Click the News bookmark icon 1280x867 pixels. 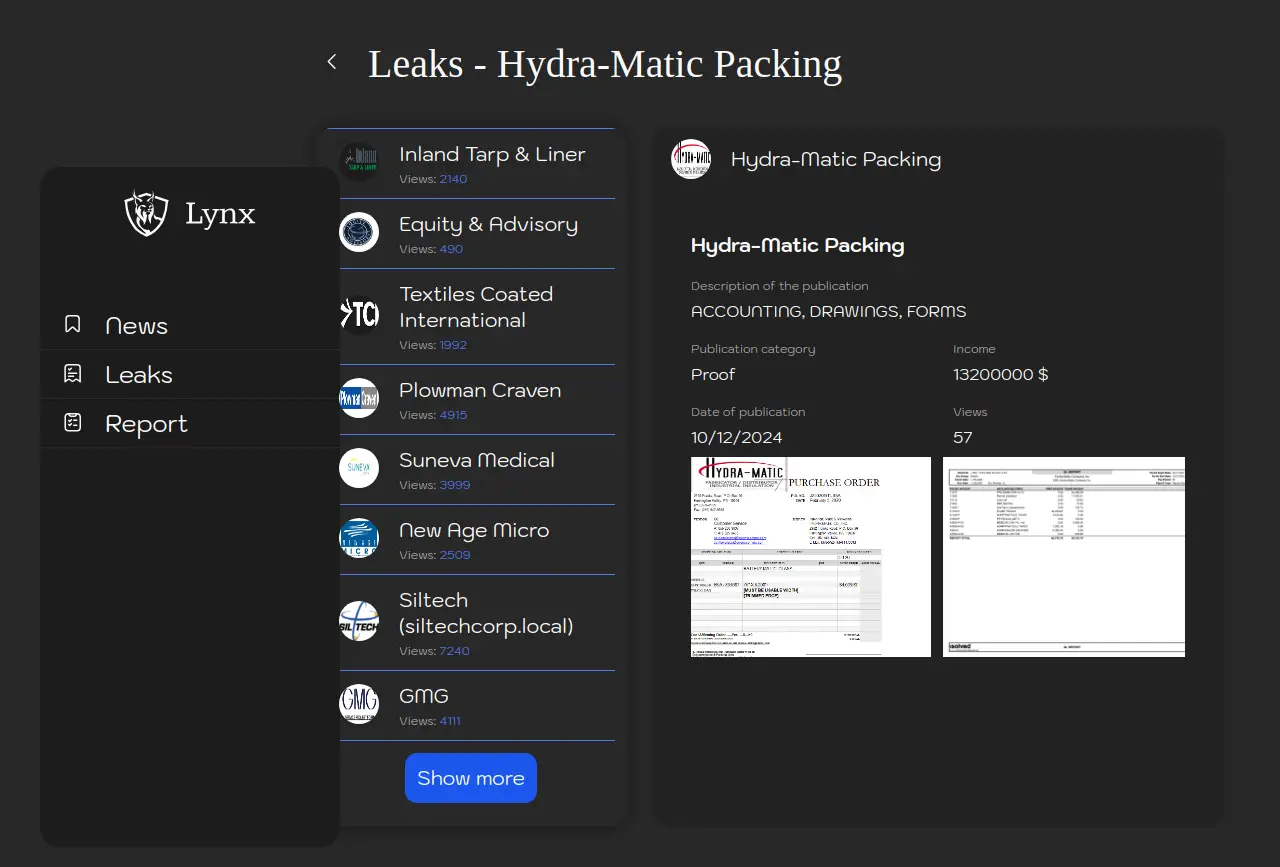[x=73, y=325]
